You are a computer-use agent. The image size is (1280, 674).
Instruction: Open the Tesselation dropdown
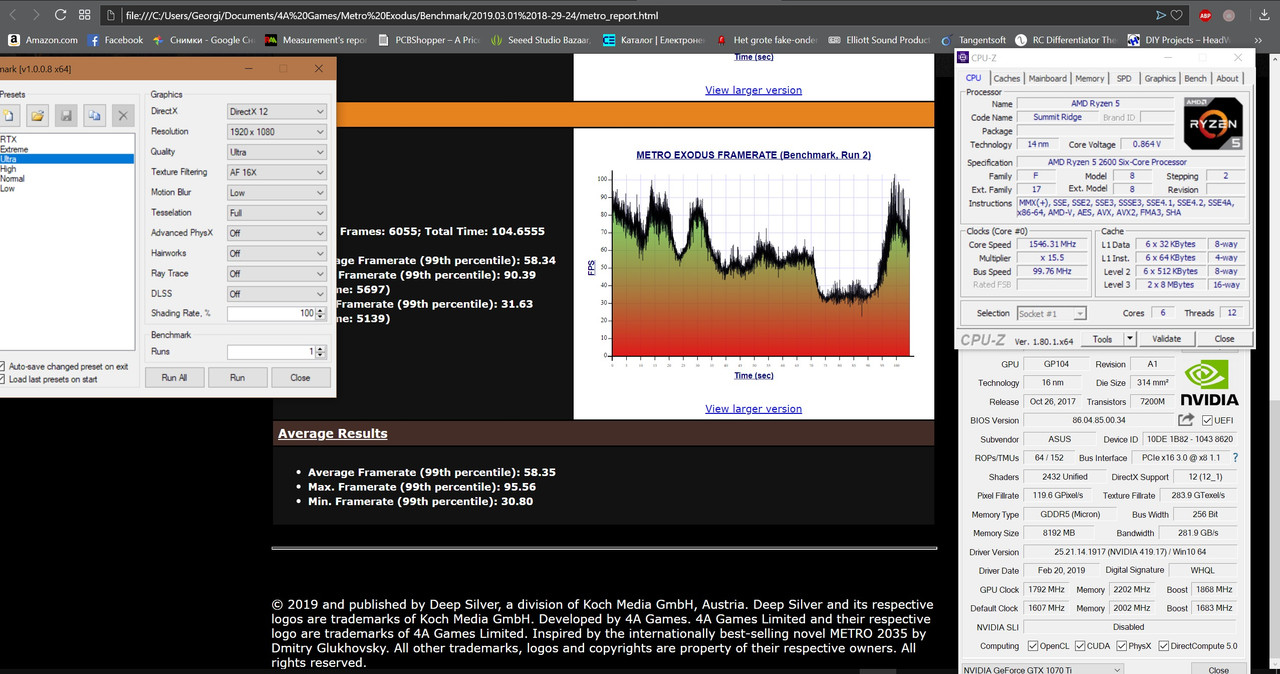(276, 213)
